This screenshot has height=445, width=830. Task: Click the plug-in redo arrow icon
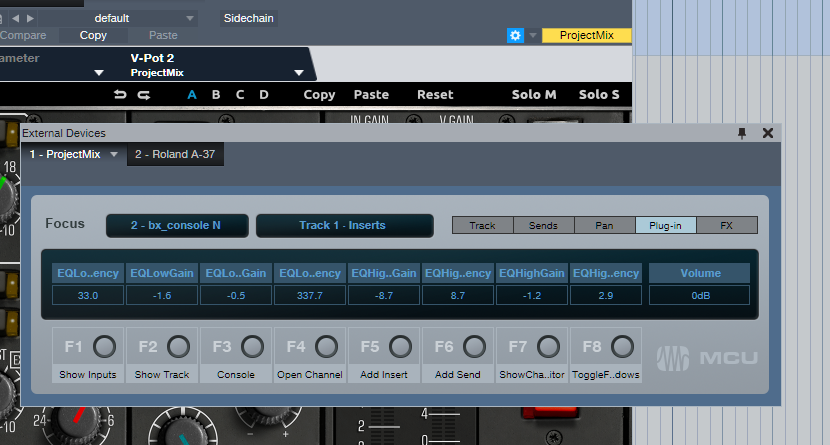143,95
